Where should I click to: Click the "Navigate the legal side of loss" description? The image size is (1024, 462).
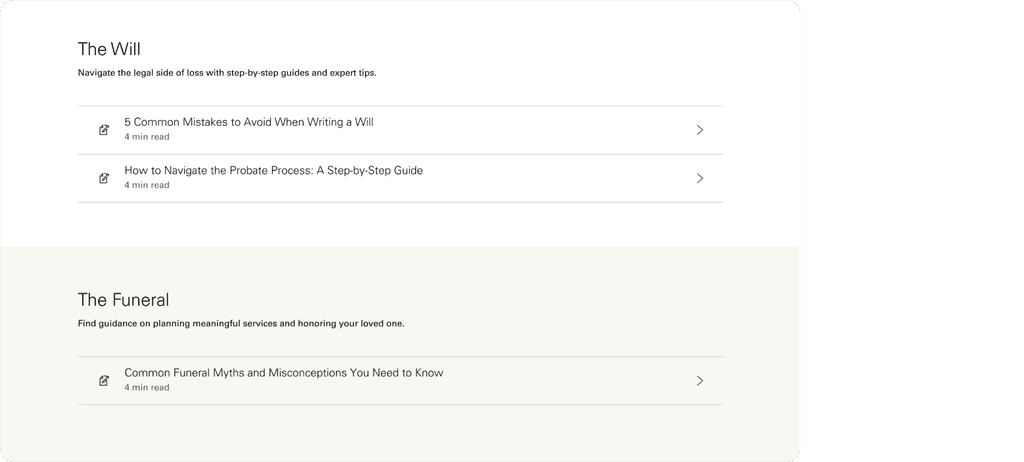(x=227, y=73)
